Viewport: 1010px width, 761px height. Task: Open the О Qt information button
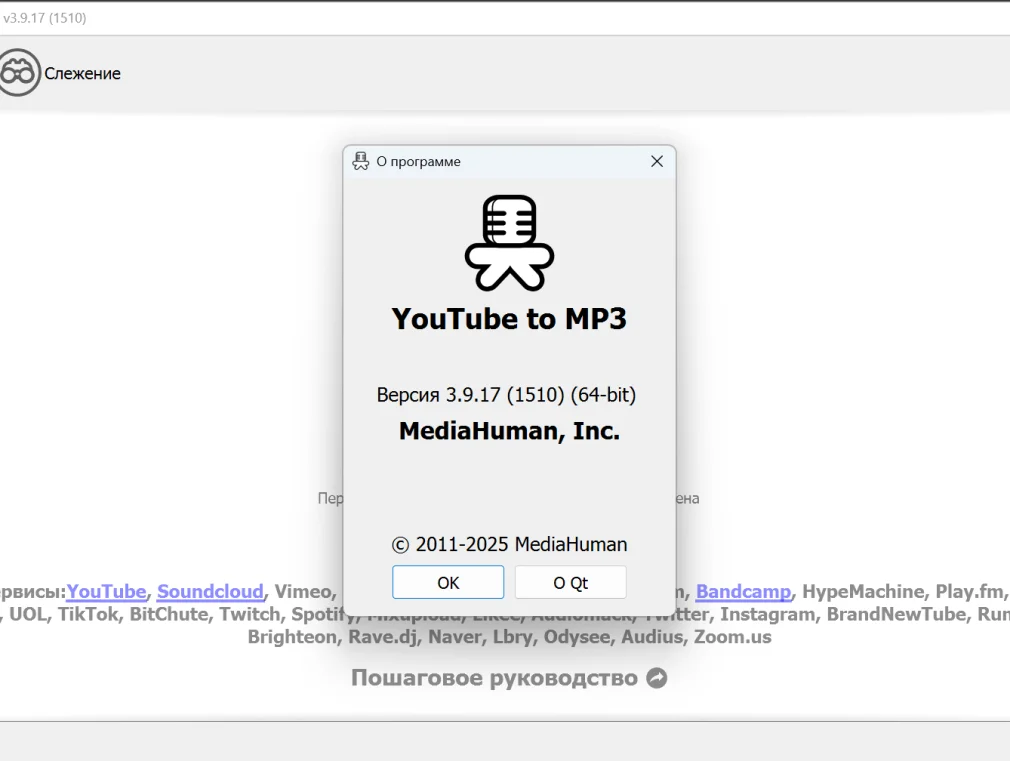(570, 582)
